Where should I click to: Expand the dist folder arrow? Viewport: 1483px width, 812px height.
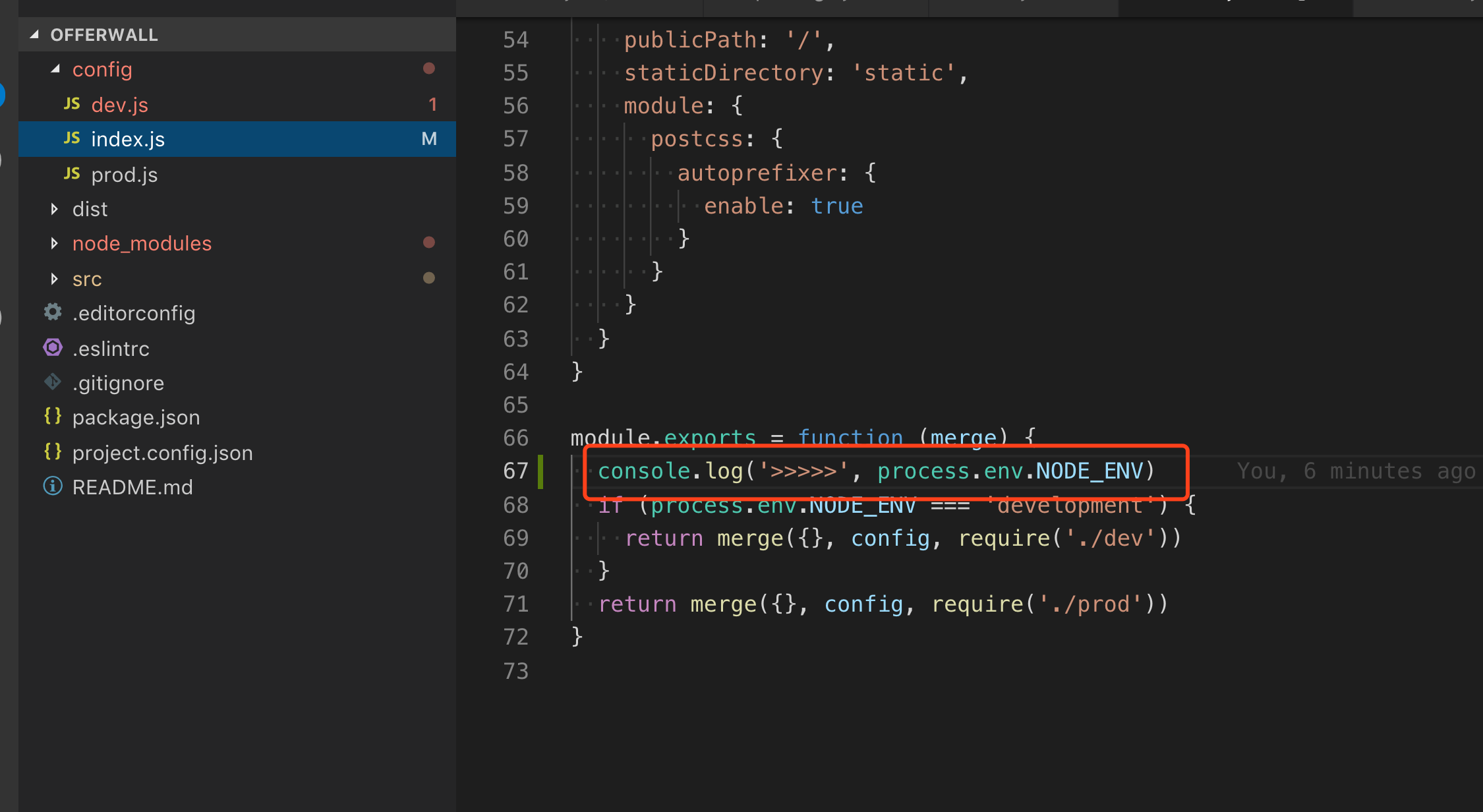click(x=54, y=209)
